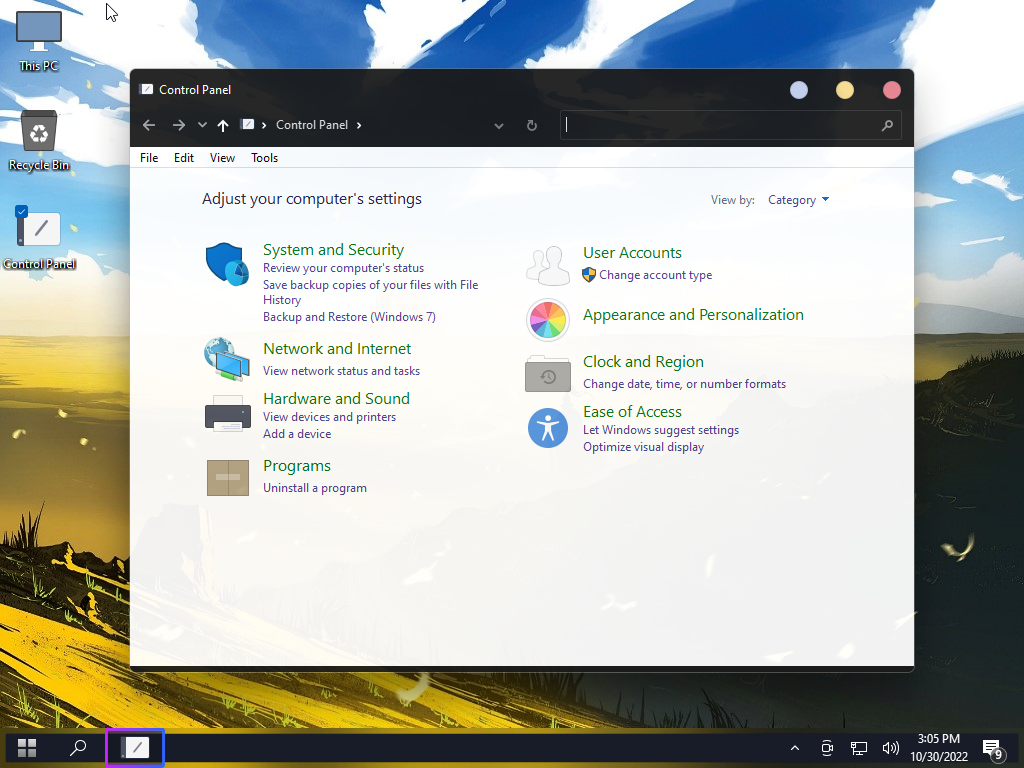Image resolution: width=1024 pixels, height=768 pixels.
Task: Go back with the left arrow
Action: tap(149, 125)
